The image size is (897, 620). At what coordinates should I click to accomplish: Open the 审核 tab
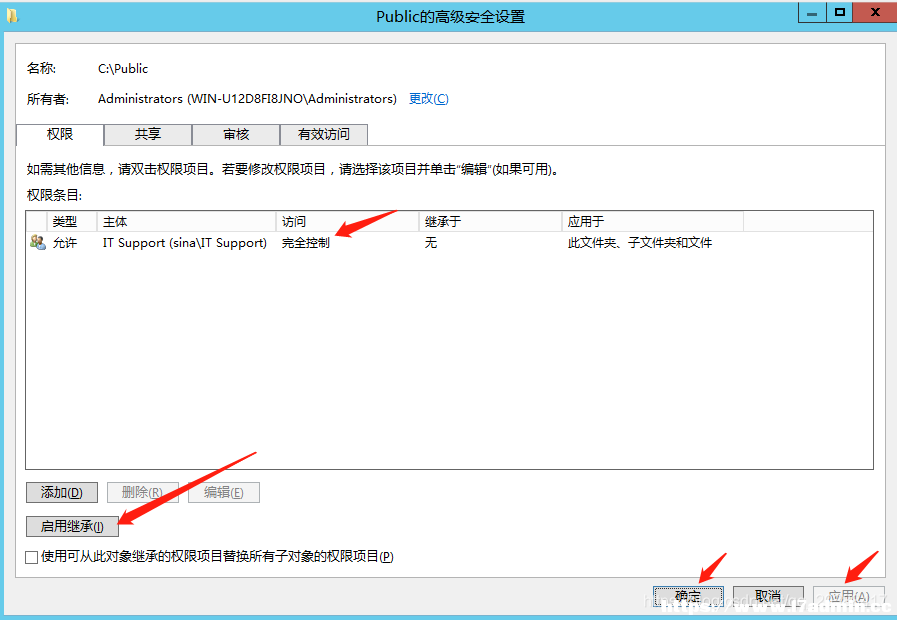pos(236,134)
